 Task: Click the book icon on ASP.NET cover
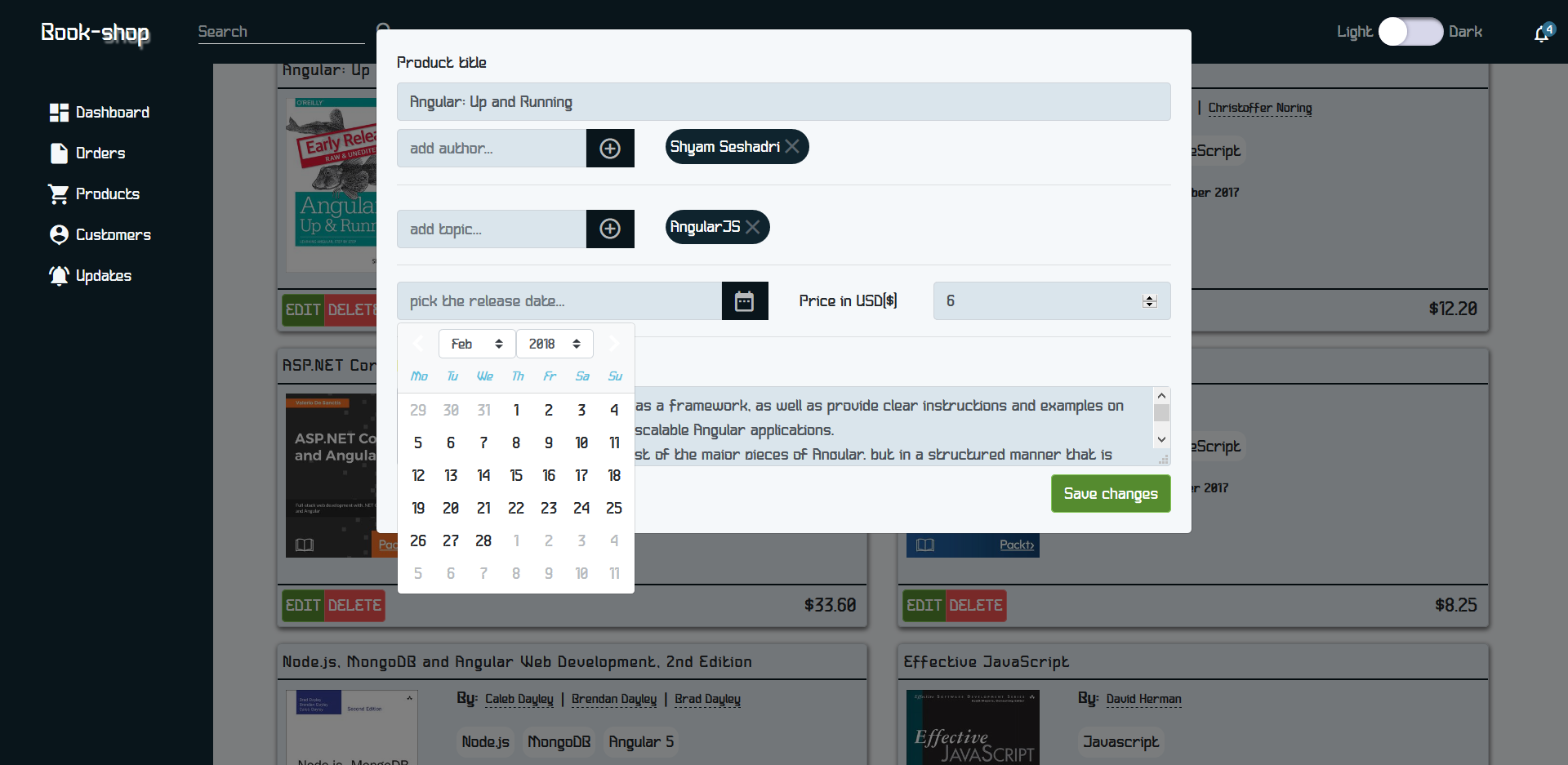(x=305, y=545)
